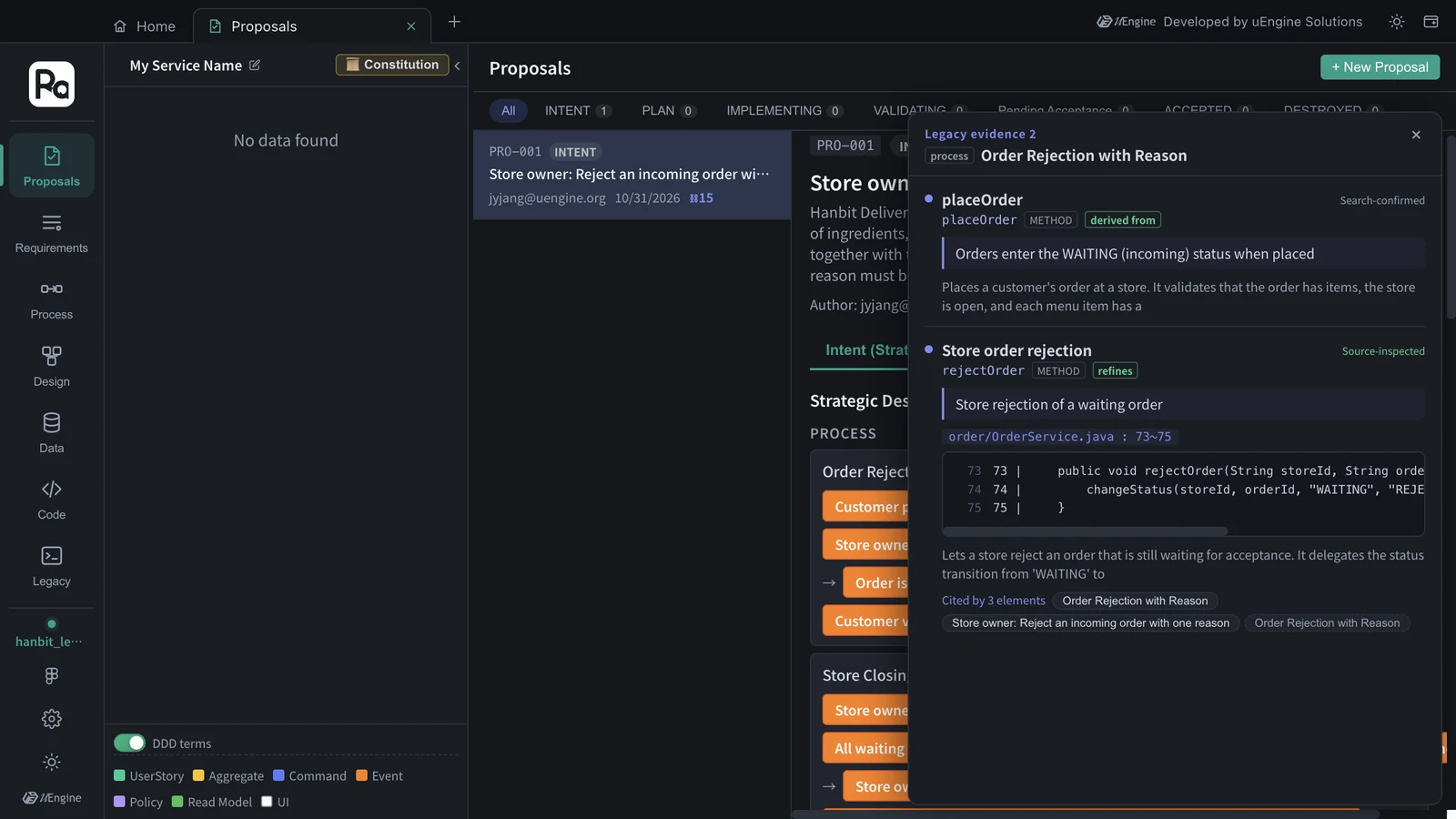
Task: Click the Figma-style icon in the sidebar
Action: pos(52,675)
